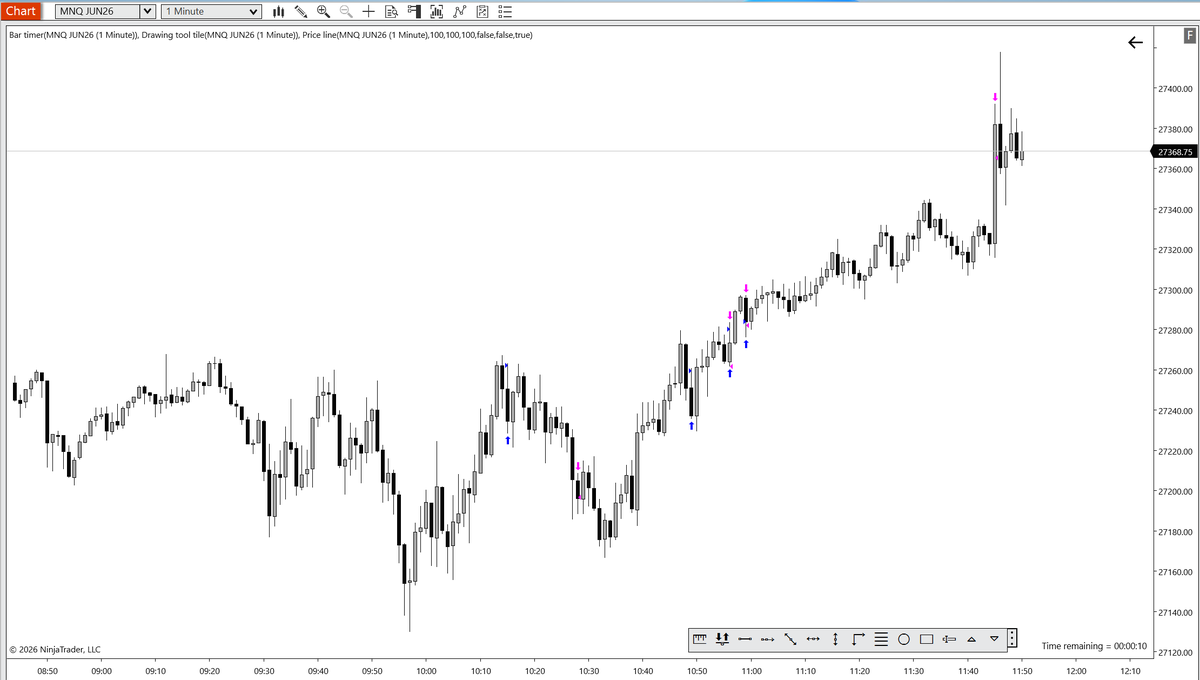The image size is (1200, 680).
Task: Click the 27400.00 price axis label
Action: (1175, 89)
